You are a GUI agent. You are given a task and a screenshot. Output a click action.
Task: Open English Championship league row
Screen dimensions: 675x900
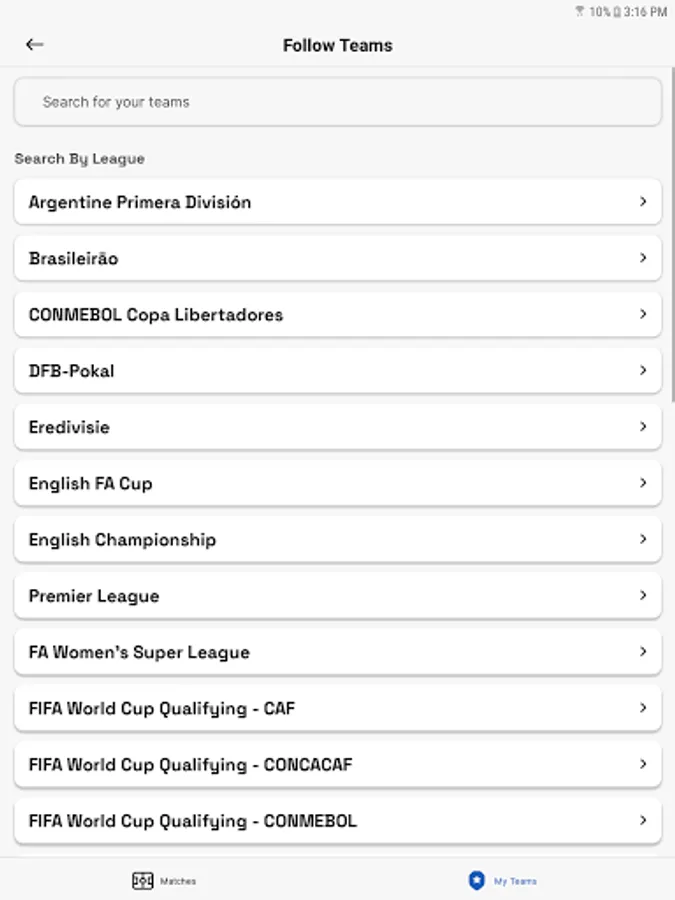337,540
